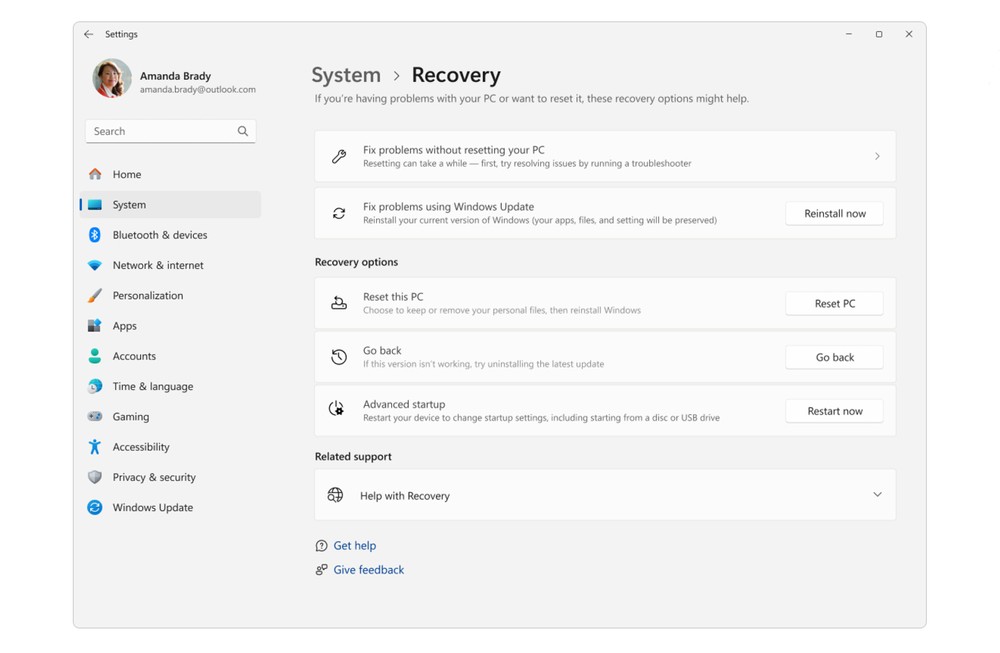1000x653 pixels.
Task: Click the Get help question mark icon
Action: click(x=321, y=546)
